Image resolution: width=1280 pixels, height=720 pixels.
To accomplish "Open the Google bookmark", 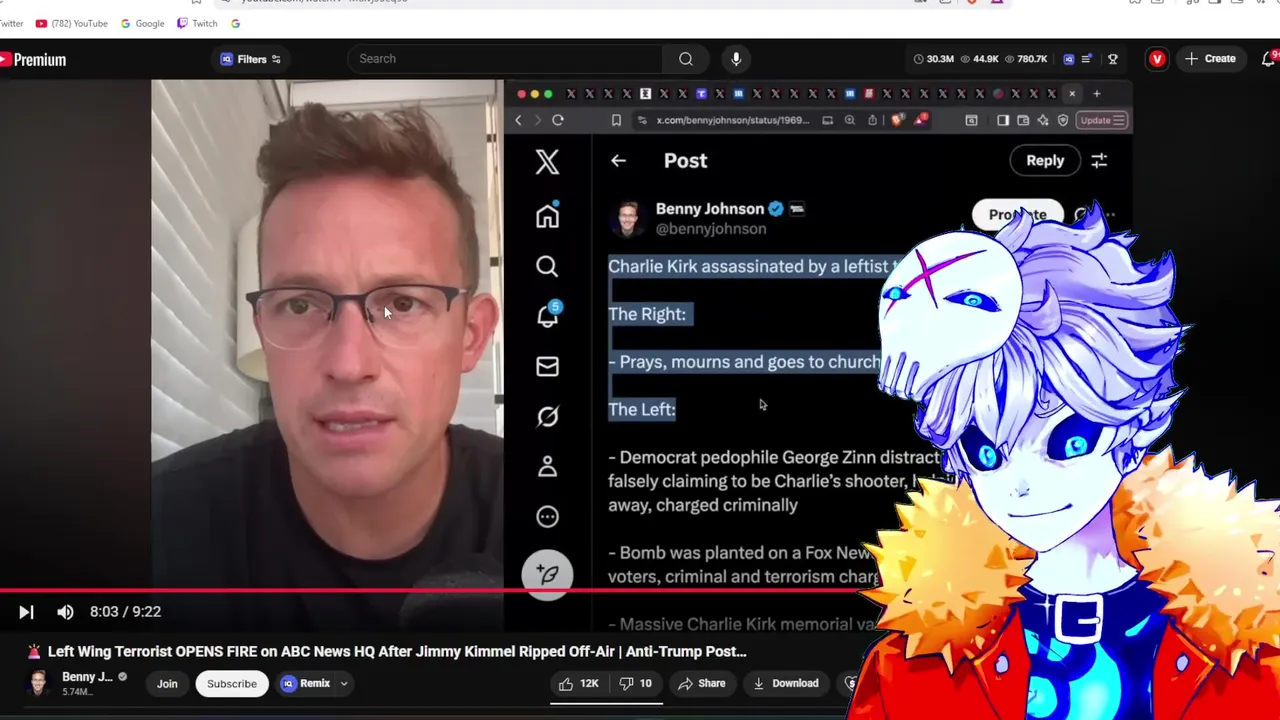I will point(142,23).
